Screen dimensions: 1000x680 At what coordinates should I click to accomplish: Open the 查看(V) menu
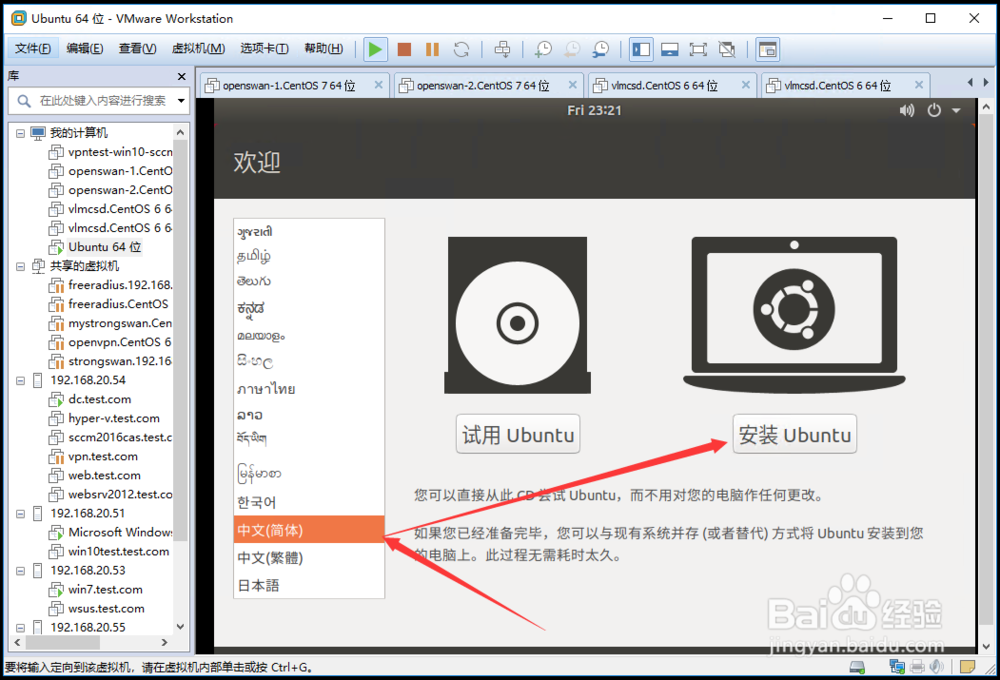137,48
